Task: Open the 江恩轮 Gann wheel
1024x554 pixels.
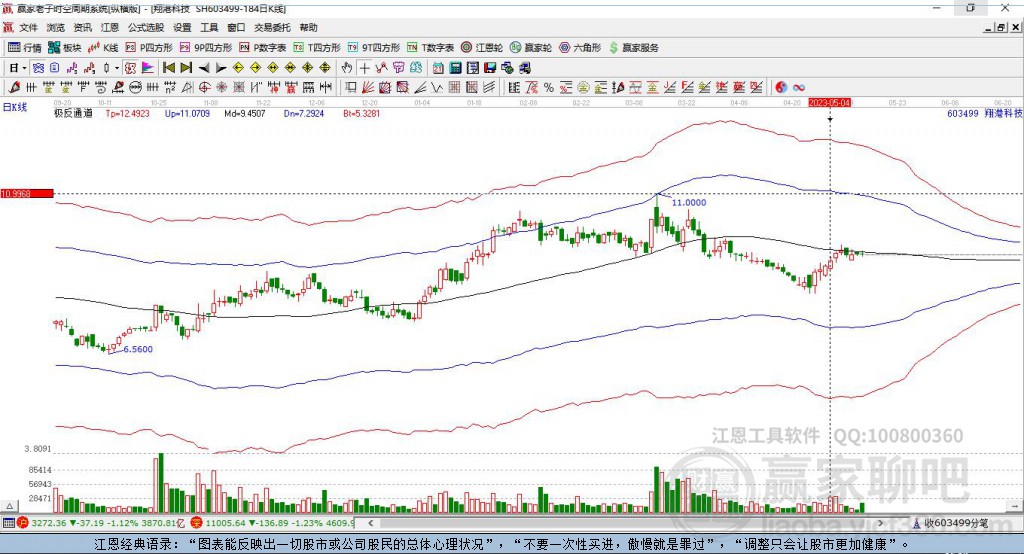Action: 482,48
